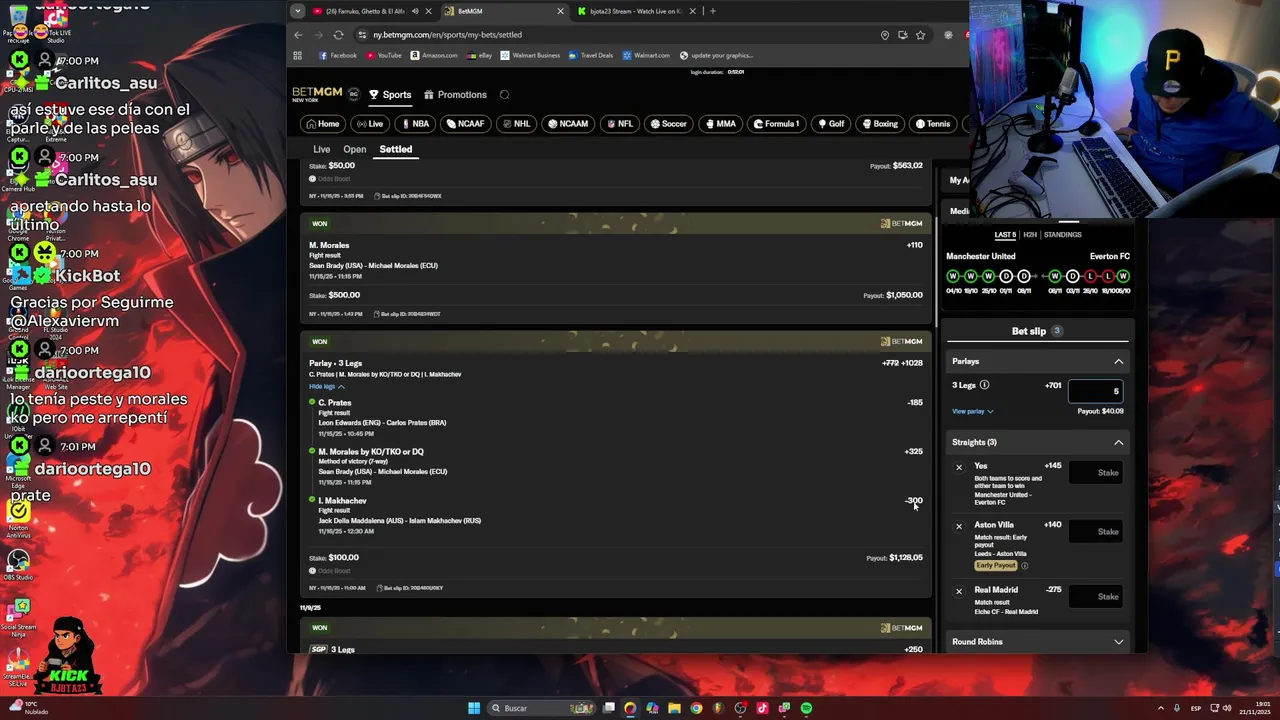Click the I. Makhachev parlay leg
This screenshot has height=720, width=1280.
pos(342,501)
